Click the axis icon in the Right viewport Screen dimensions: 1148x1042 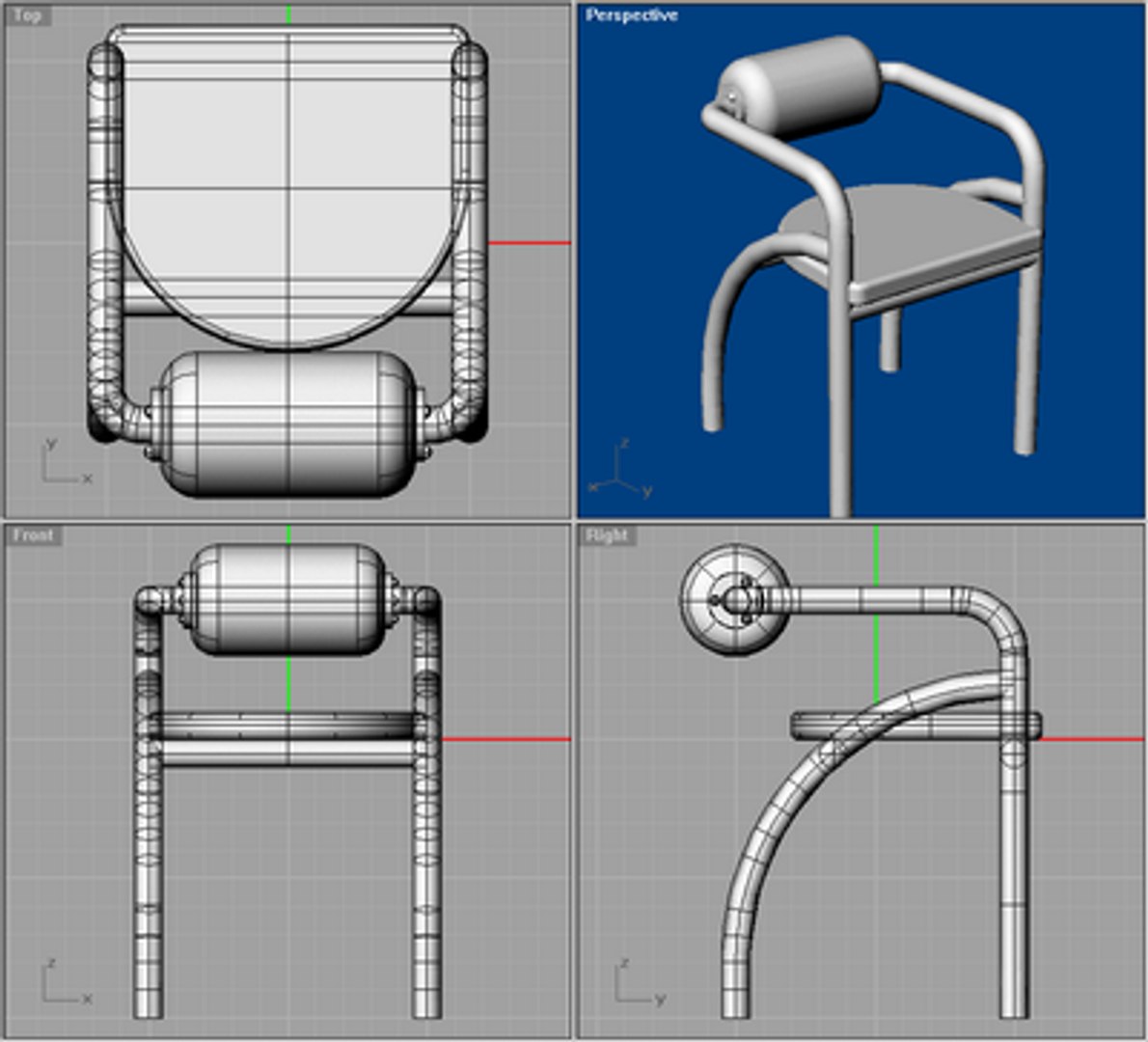coord(640,981)
